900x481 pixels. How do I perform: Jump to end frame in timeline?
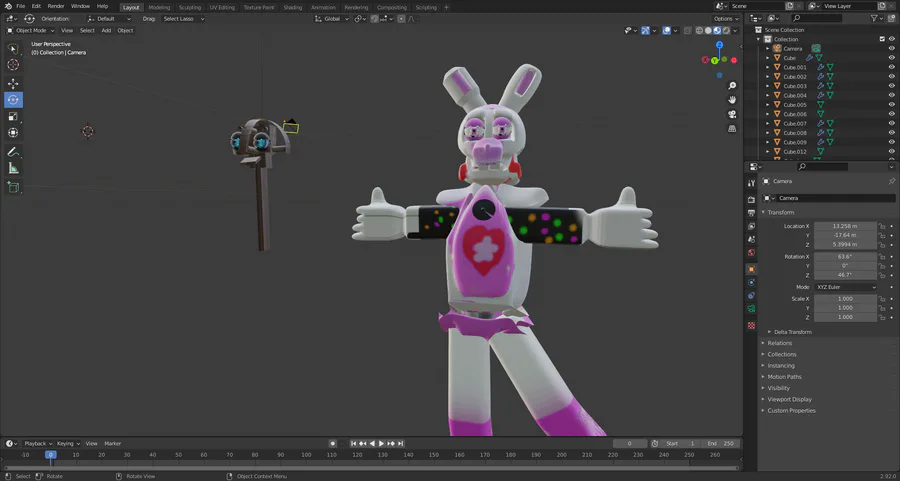click(401, 444)
